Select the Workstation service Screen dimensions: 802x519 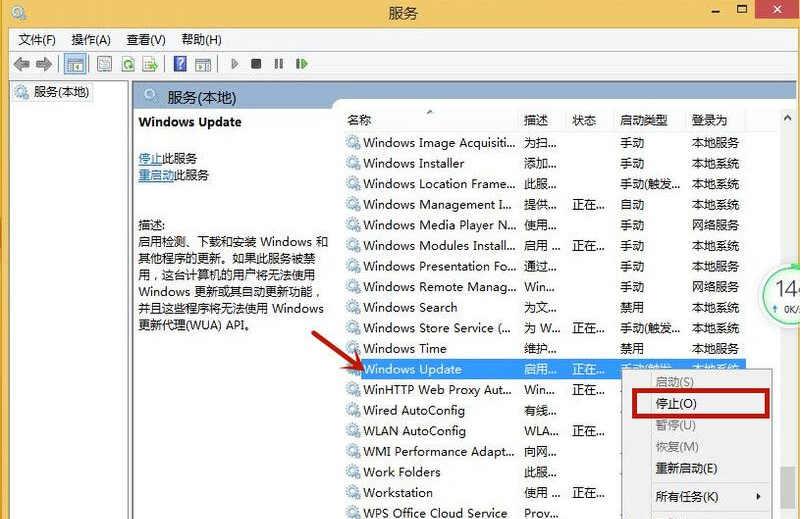coord(483,492)
